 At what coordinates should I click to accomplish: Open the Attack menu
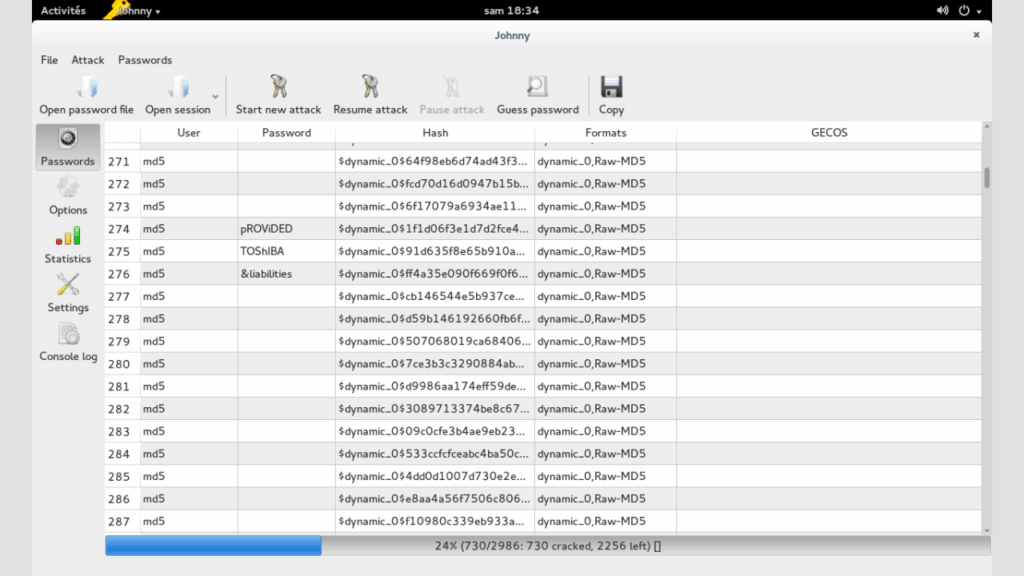88,60
